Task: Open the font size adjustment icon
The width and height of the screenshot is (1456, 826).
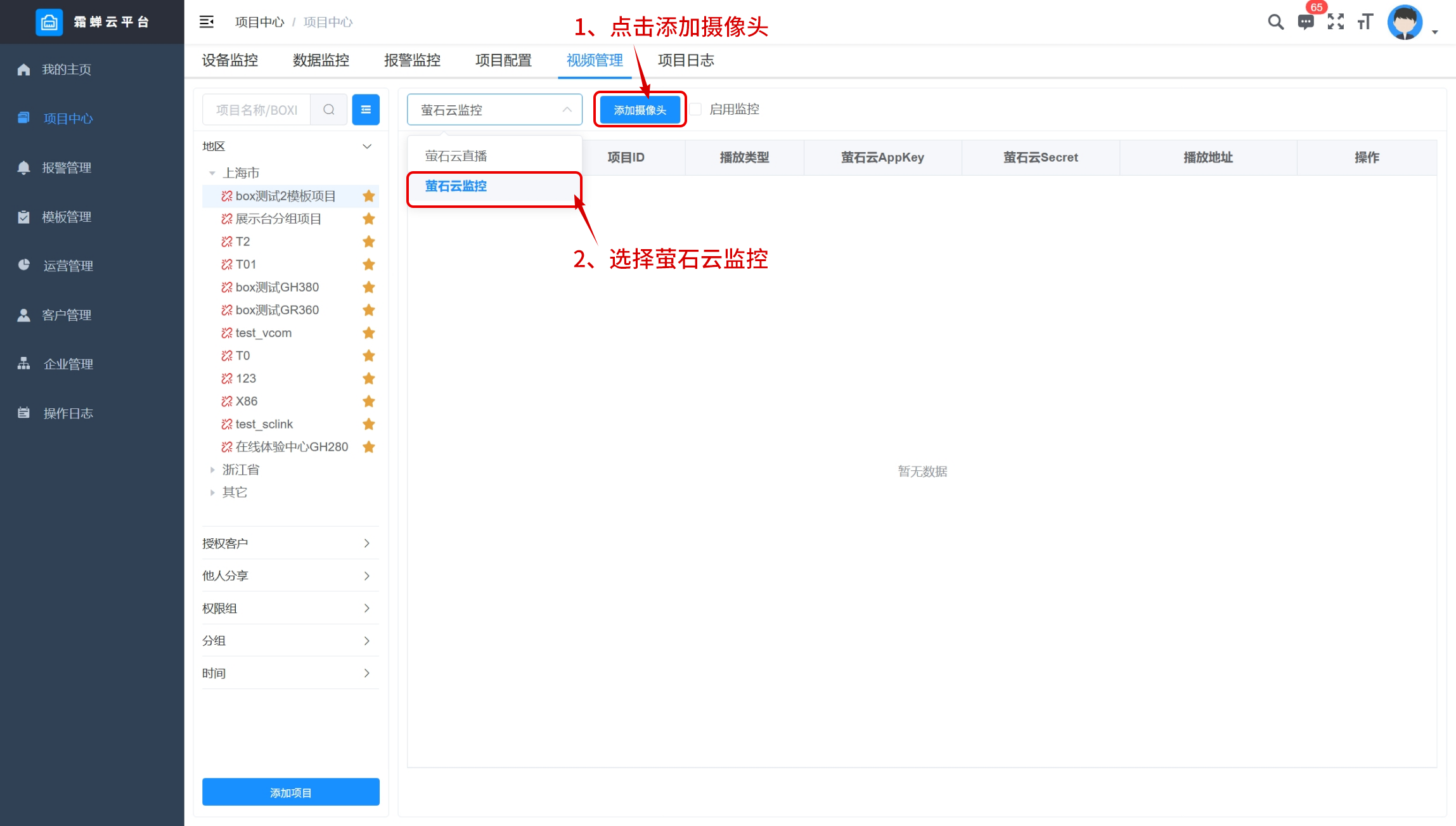Action: [x=1365, y=22]
